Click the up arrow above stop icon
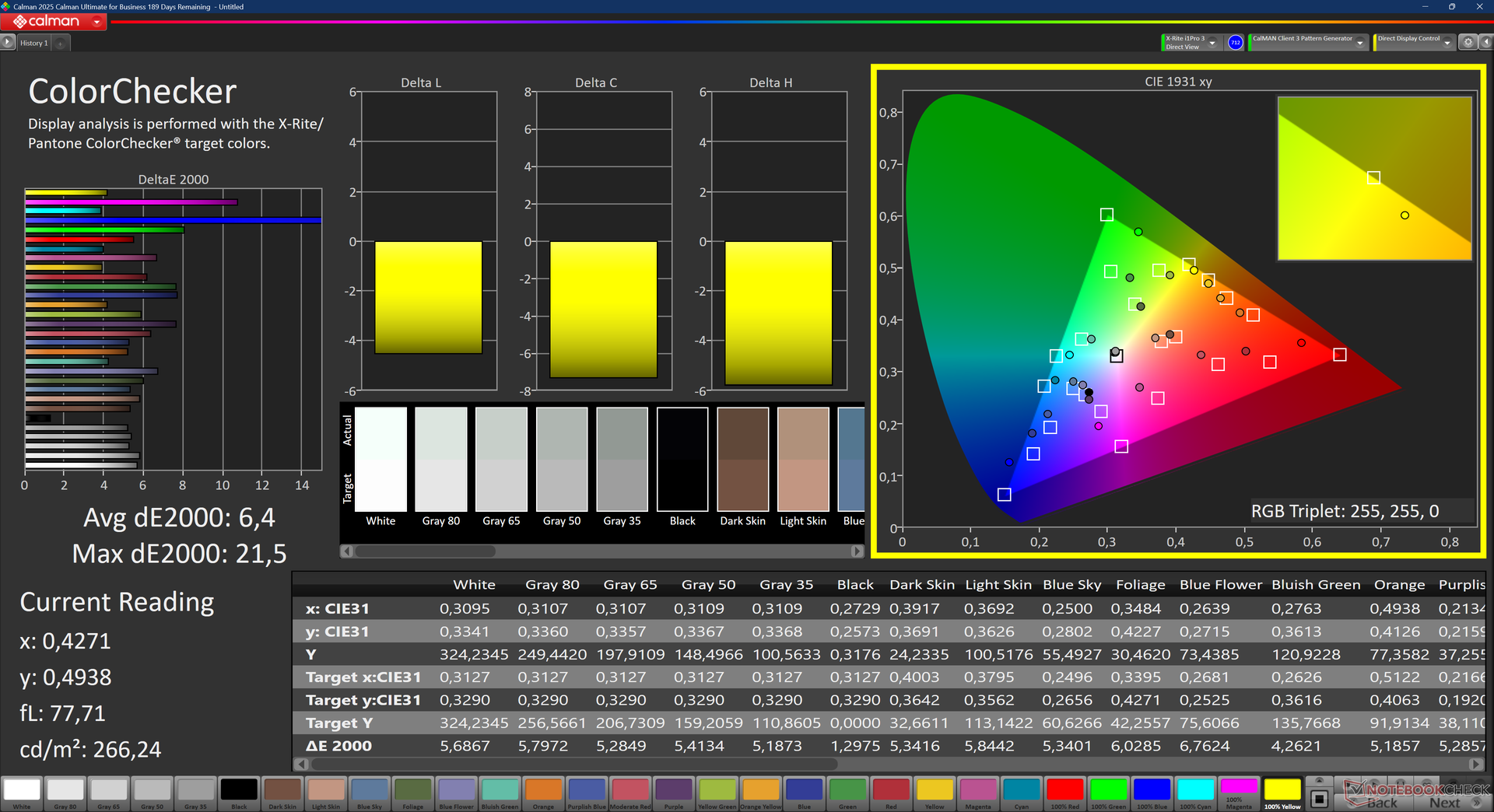Image resolution: width=1494 pixels, height=812 pixels. click(x=1319, y=780)
